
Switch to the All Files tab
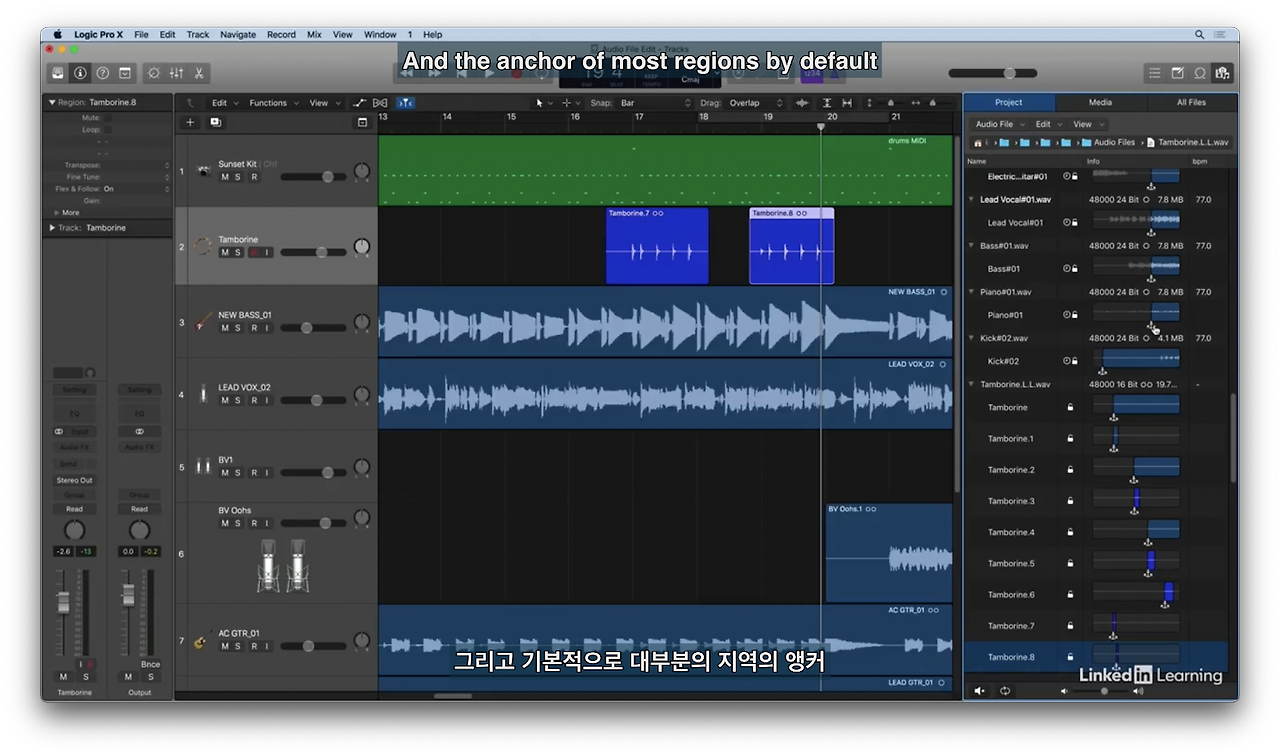[1191, 102]
